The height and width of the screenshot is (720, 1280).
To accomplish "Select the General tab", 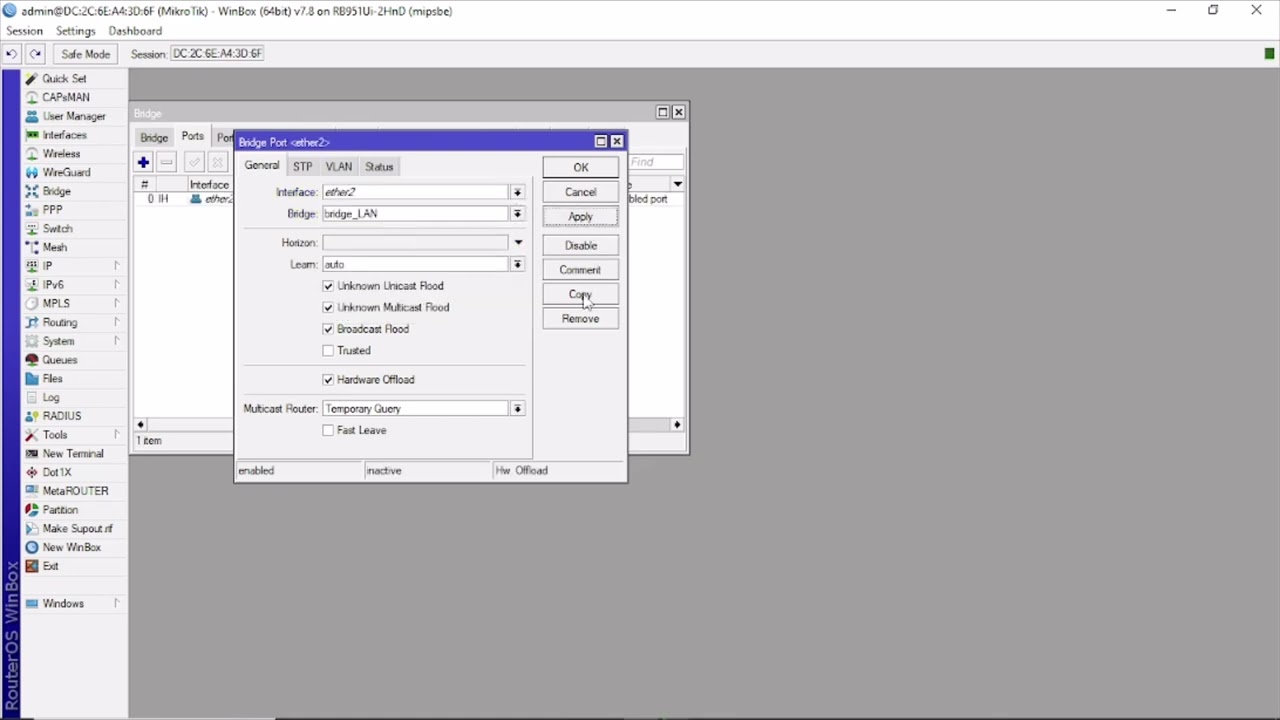I will [262, 166].
